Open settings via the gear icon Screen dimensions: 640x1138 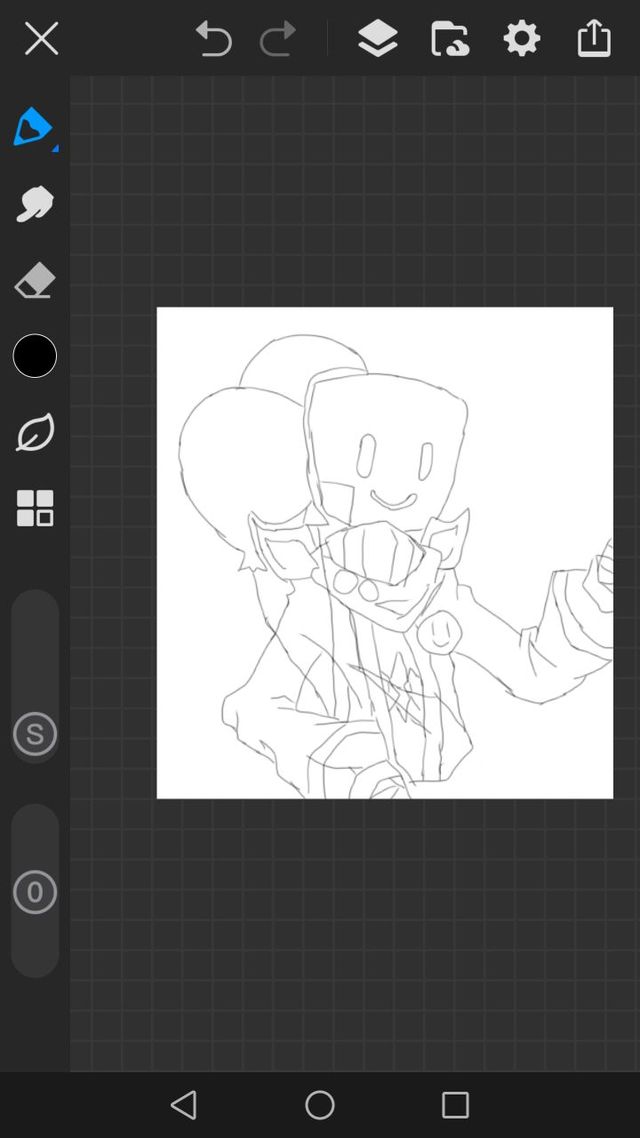(x=521, y=39)
